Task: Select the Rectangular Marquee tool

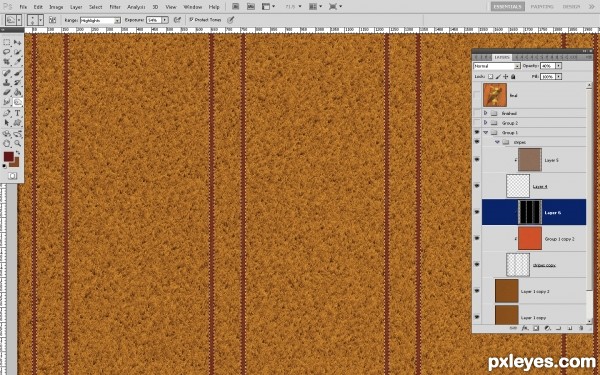Action: tap(7, 42)
